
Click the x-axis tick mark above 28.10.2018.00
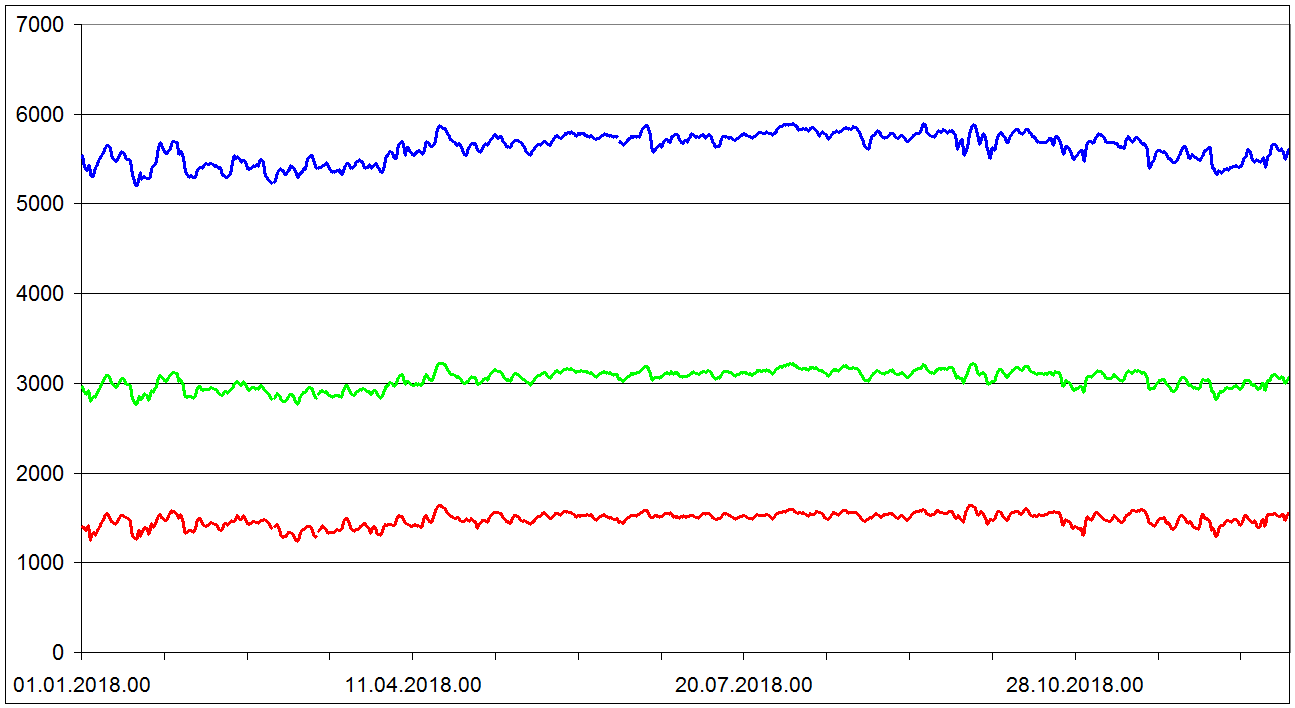pyautogui.click(x=1075, y=656)
